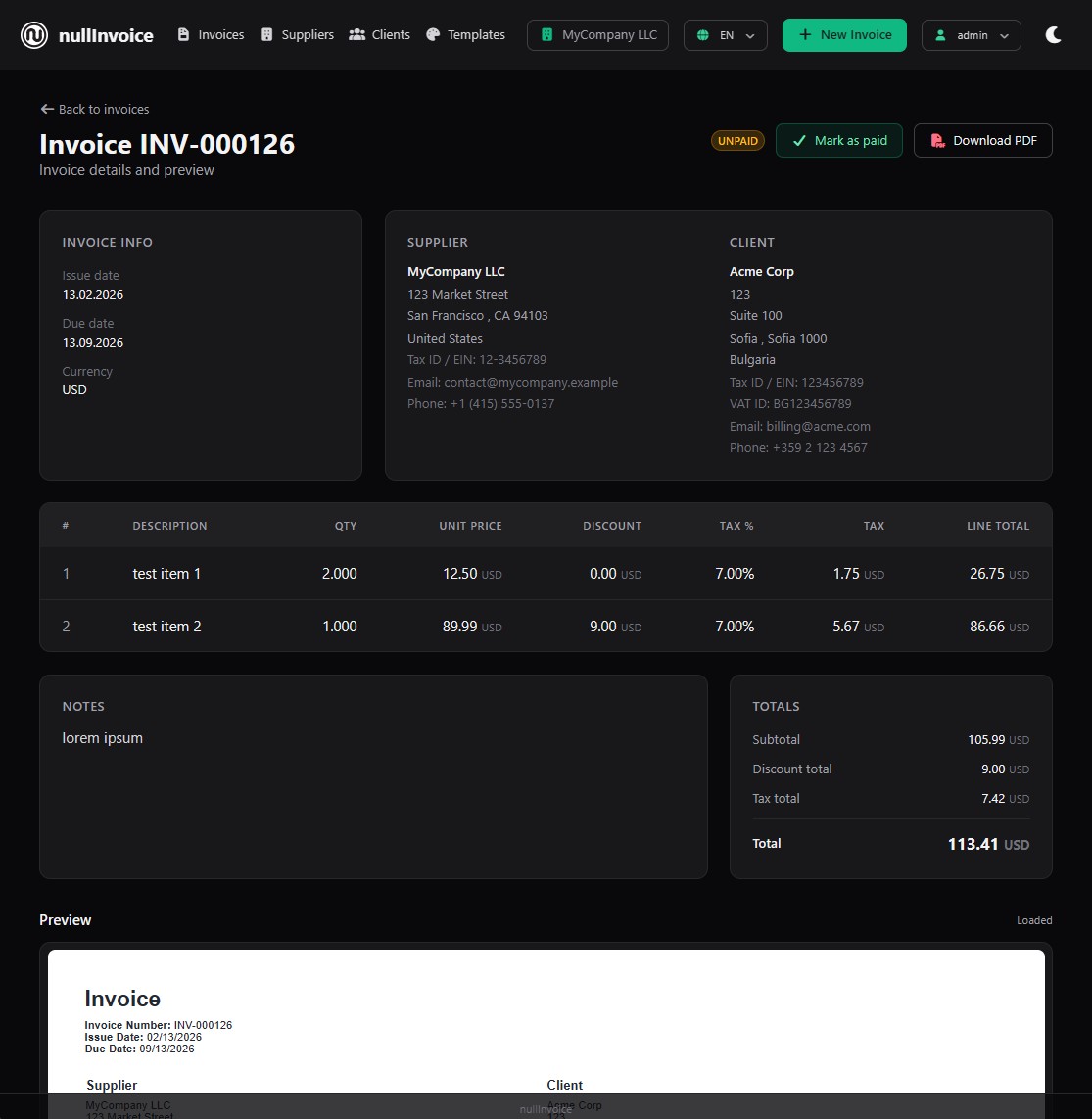Open the Clients menu item
The width and height of the screenshot is (1092, 1119).
(380, 34)
